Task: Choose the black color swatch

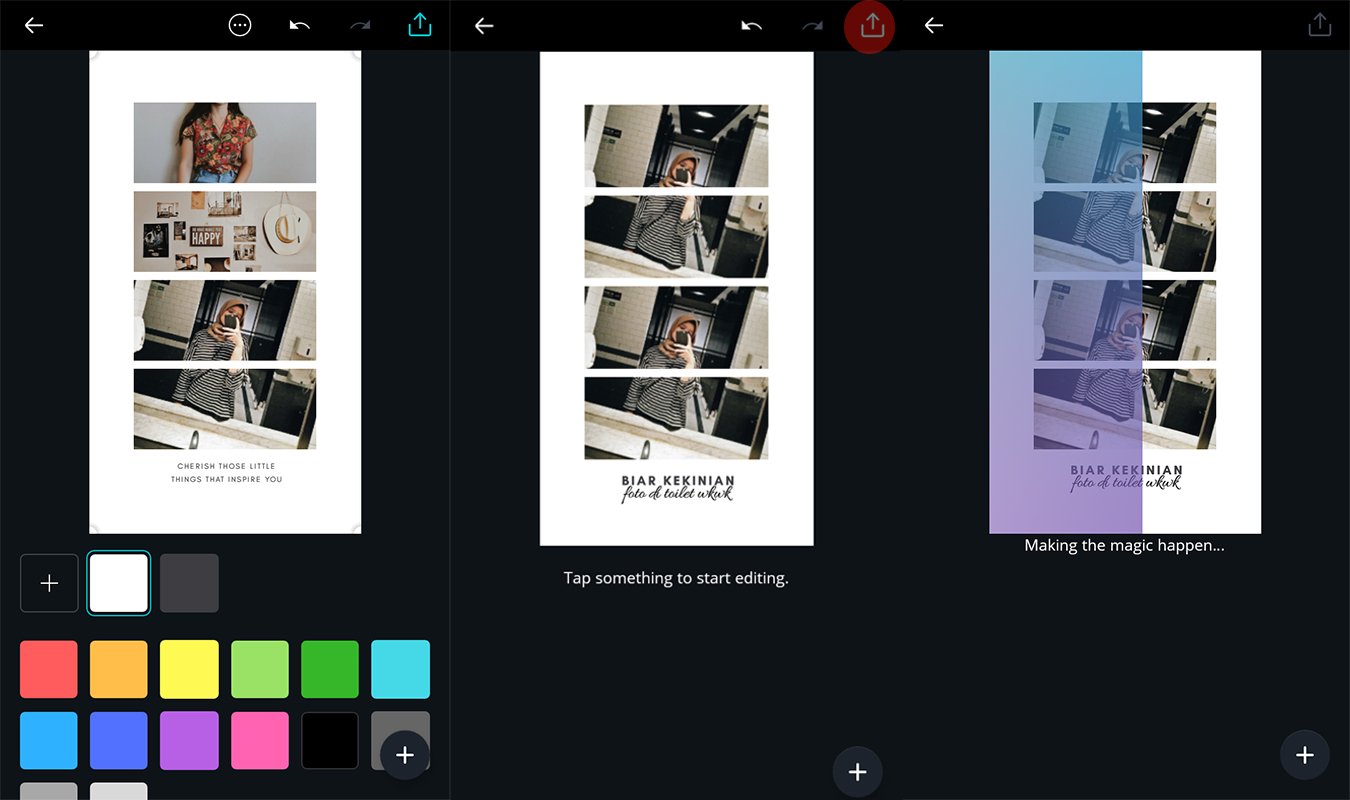Action: [330, 740]
